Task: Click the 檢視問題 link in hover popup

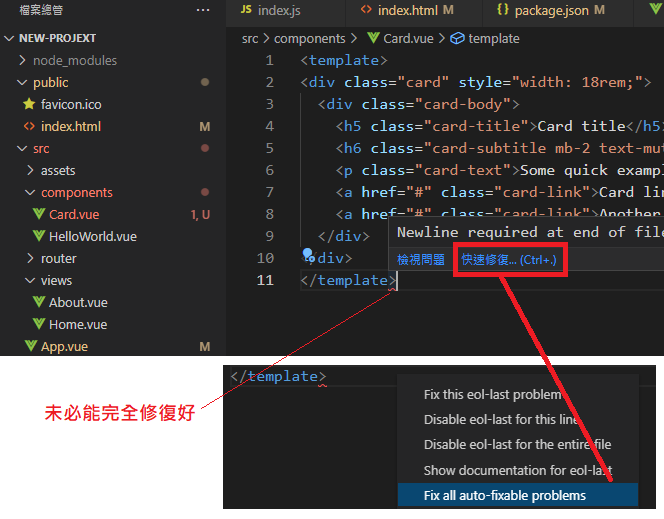Action: coord(421,260)
